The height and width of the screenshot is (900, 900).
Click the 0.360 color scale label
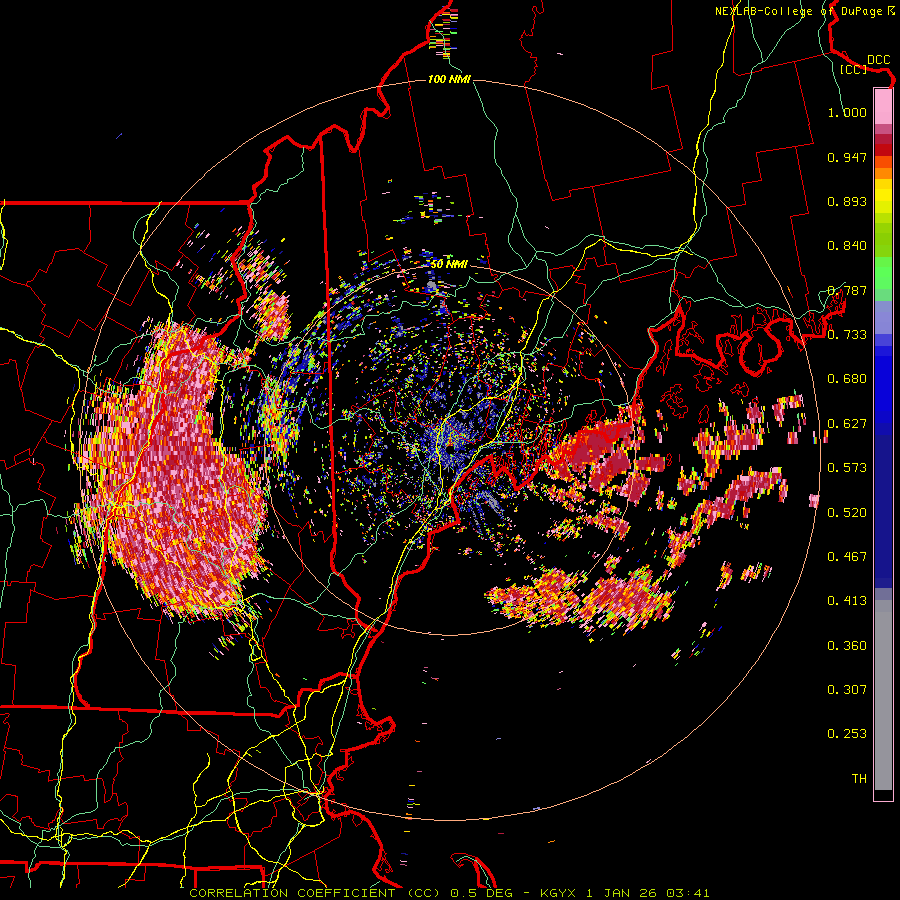847,646
